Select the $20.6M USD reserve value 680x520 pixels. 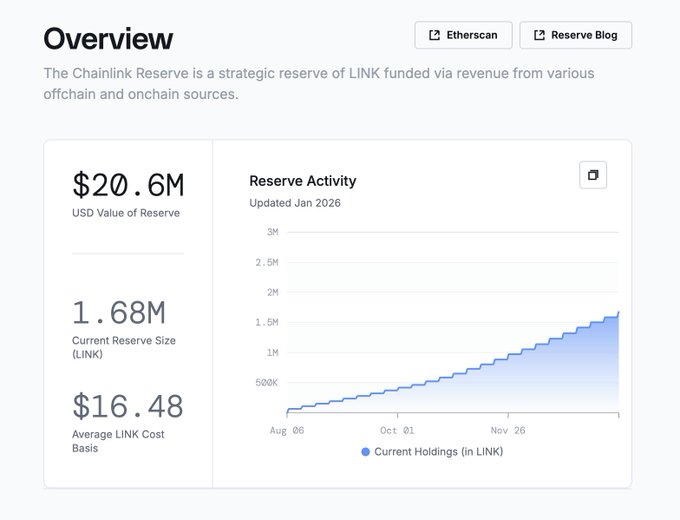(x=128, y=185)
